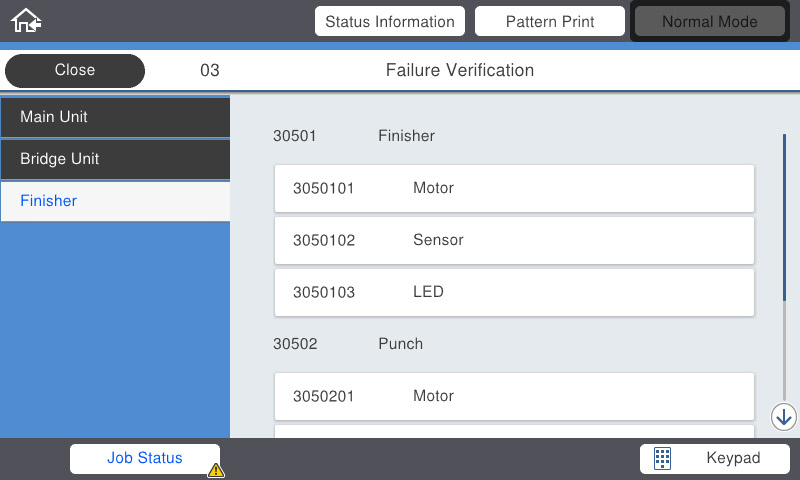This screenshot has height=480, width=800.
Task: Open 3050101 Motor item under Finisher
Action: (x=514, y=188)
